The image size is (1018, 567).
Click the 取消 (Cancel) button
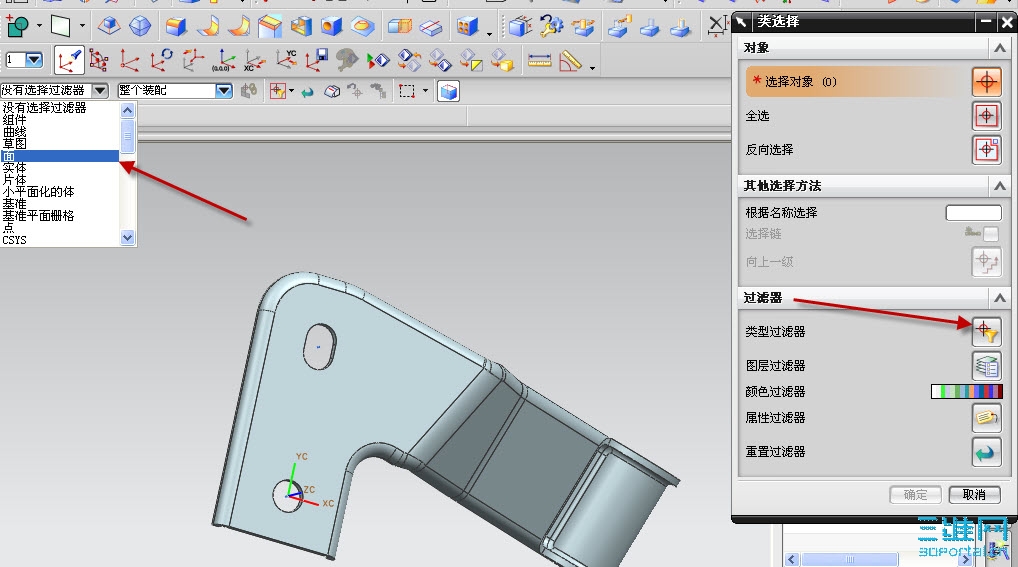click(x=973, y=494)
